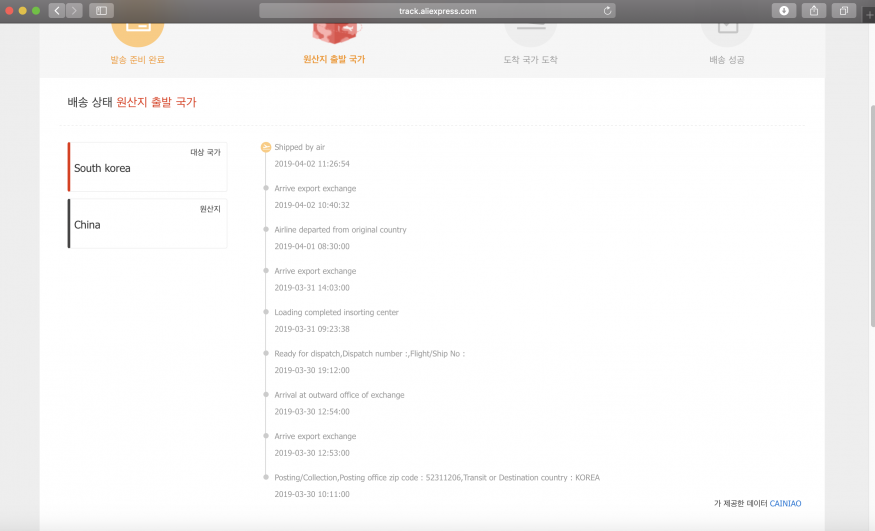Open the CAINIAO data provider link
The width and height of the screenshot is (875, 531).
[x=785, y=503]
